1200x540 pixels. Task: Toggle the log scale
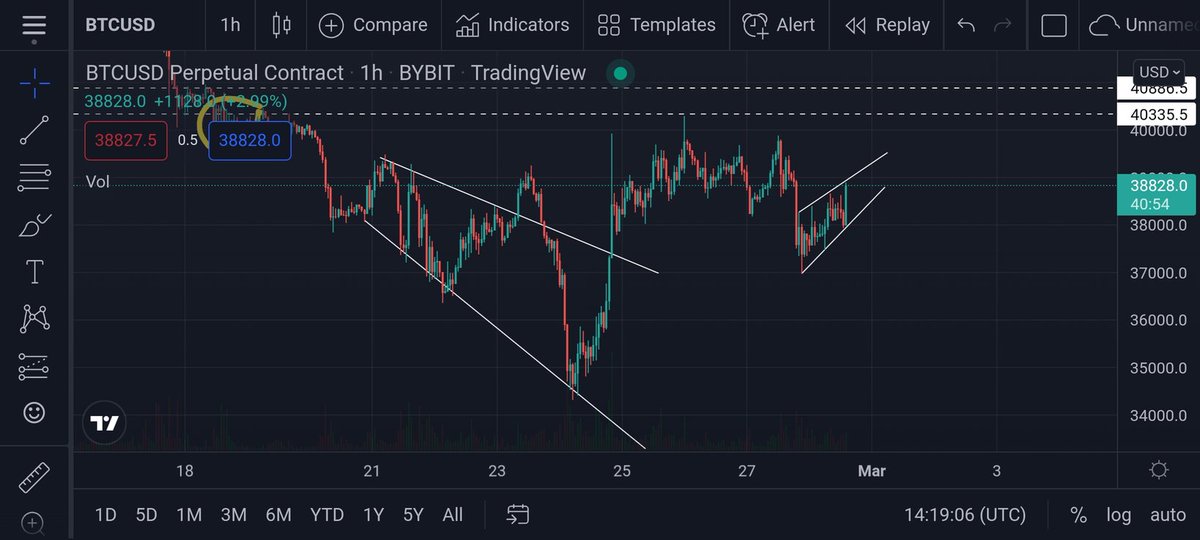pyautogui.click(x=1118, y=516)
